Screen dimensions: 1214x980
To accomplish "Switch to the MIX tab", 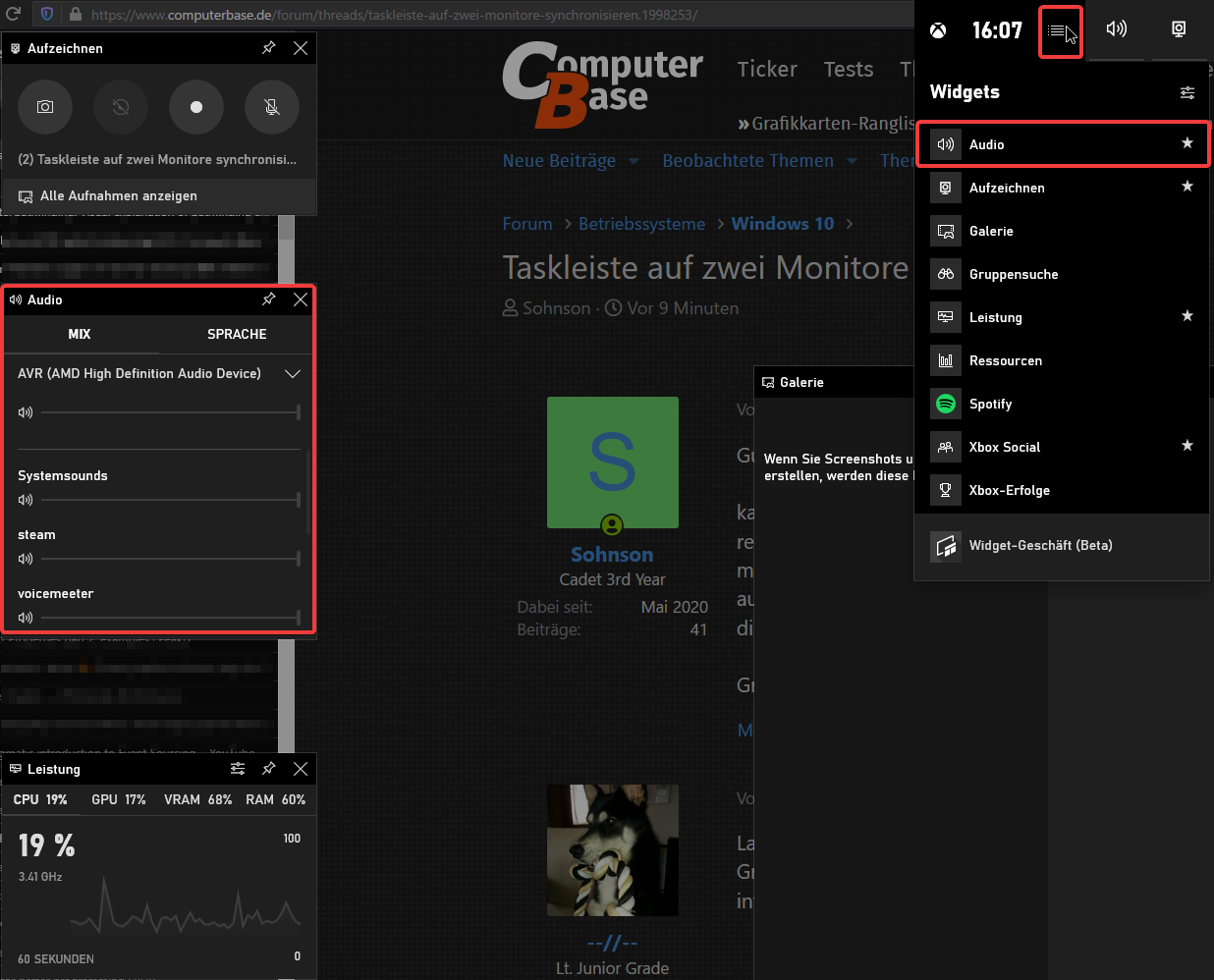I will (x=80, y=334).
